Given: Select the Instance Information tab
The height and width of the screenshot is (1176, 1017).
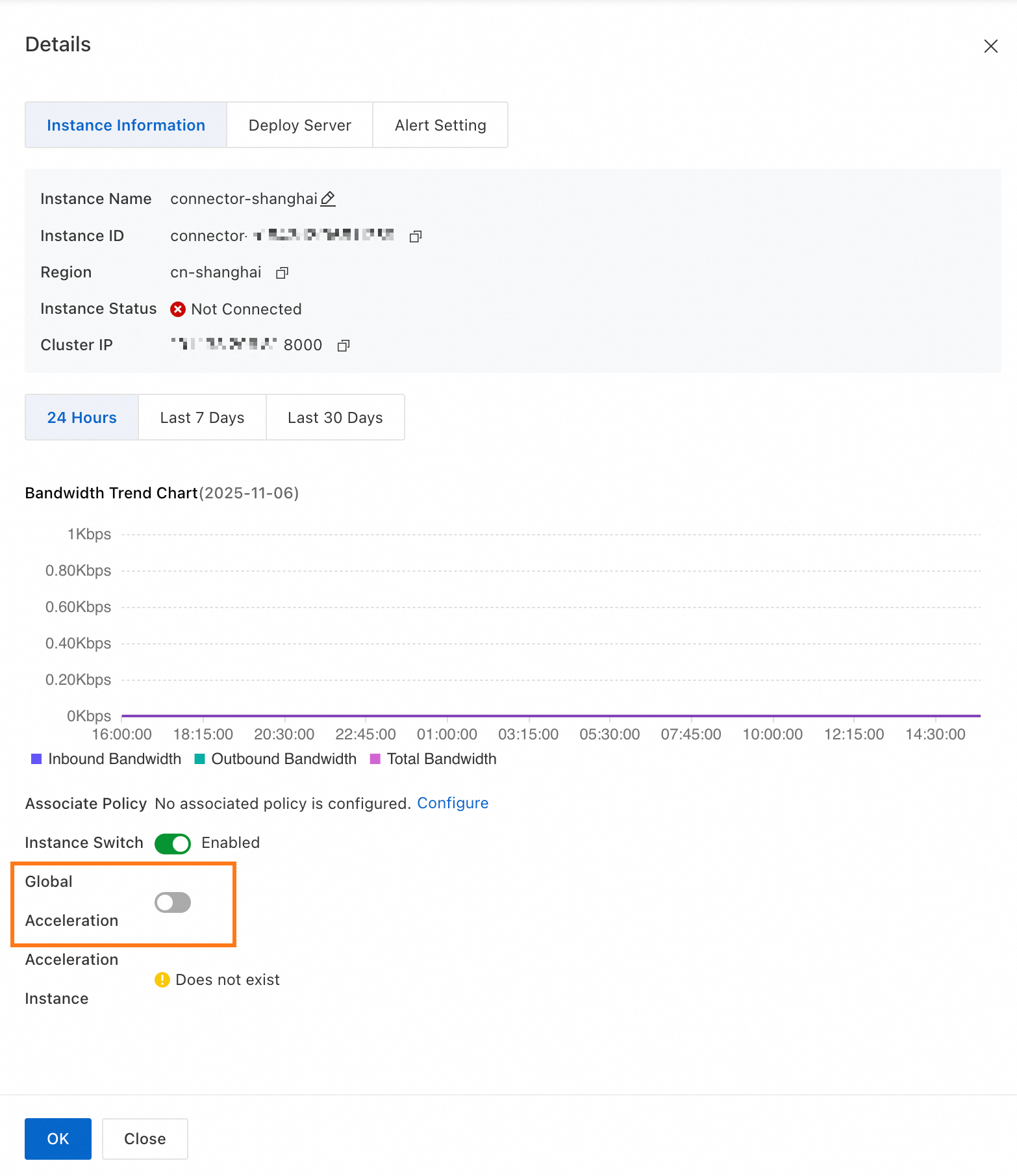Looking at the screenshot, I should [x=126, y=125].
